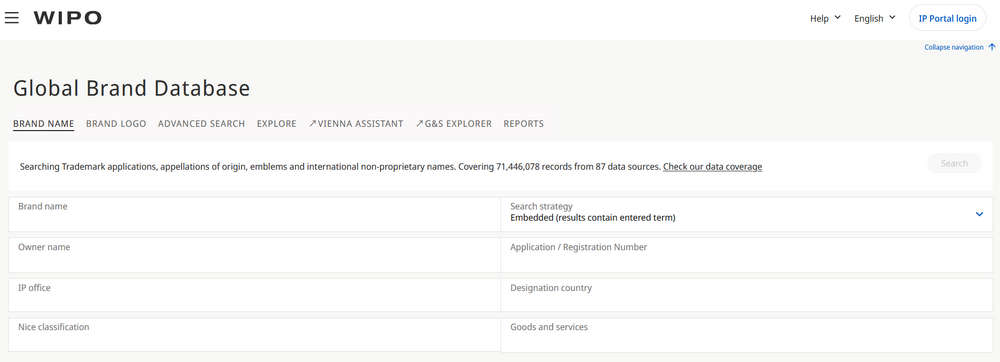
Task: Click the WIPO logo
Action: click(68, 18)
